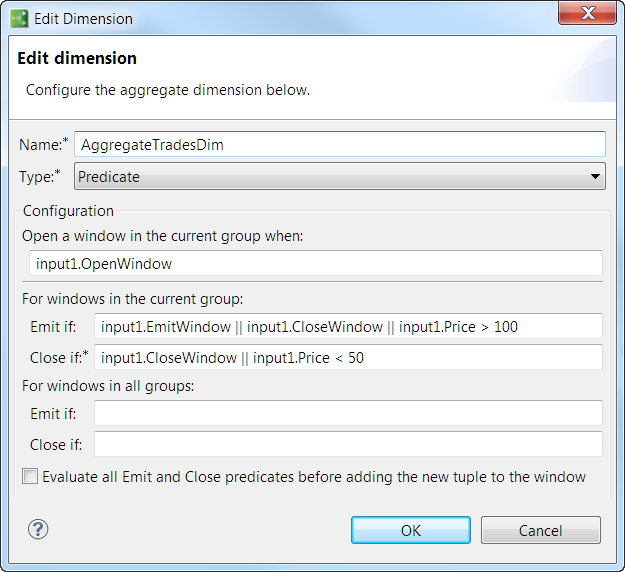
Task: Click the Edit Dimension title bar icon
Action: coord(19,18)
